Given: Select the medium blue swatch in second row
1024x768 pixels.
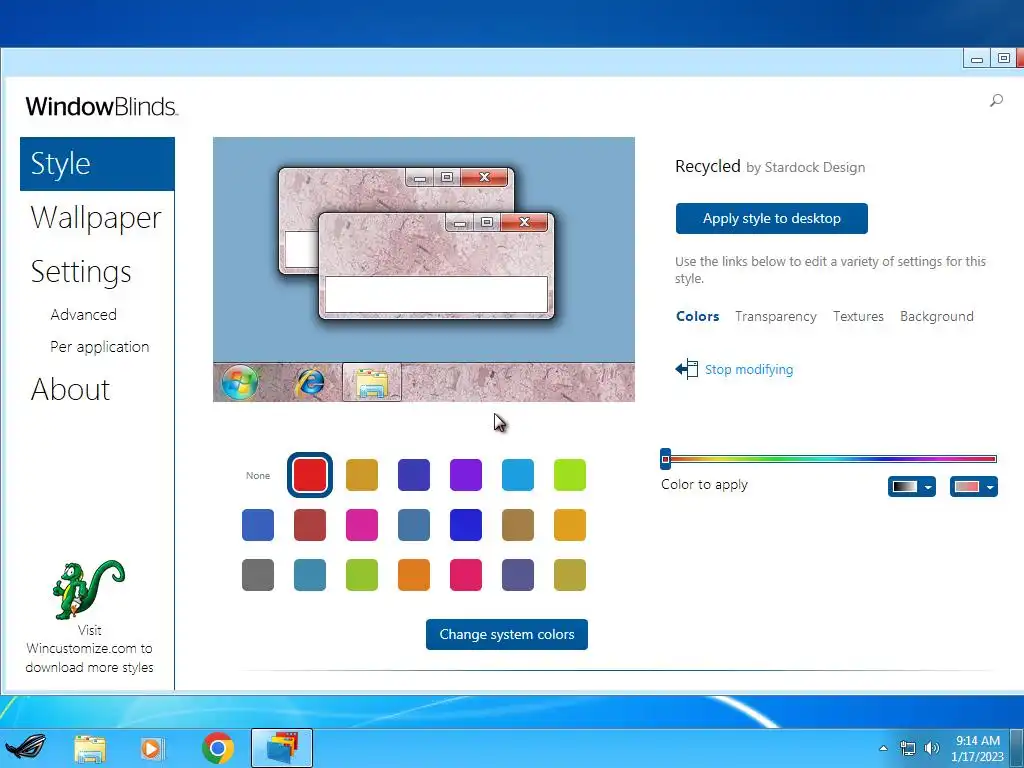Looking at the screenshot, I should (x=258, y=525).
